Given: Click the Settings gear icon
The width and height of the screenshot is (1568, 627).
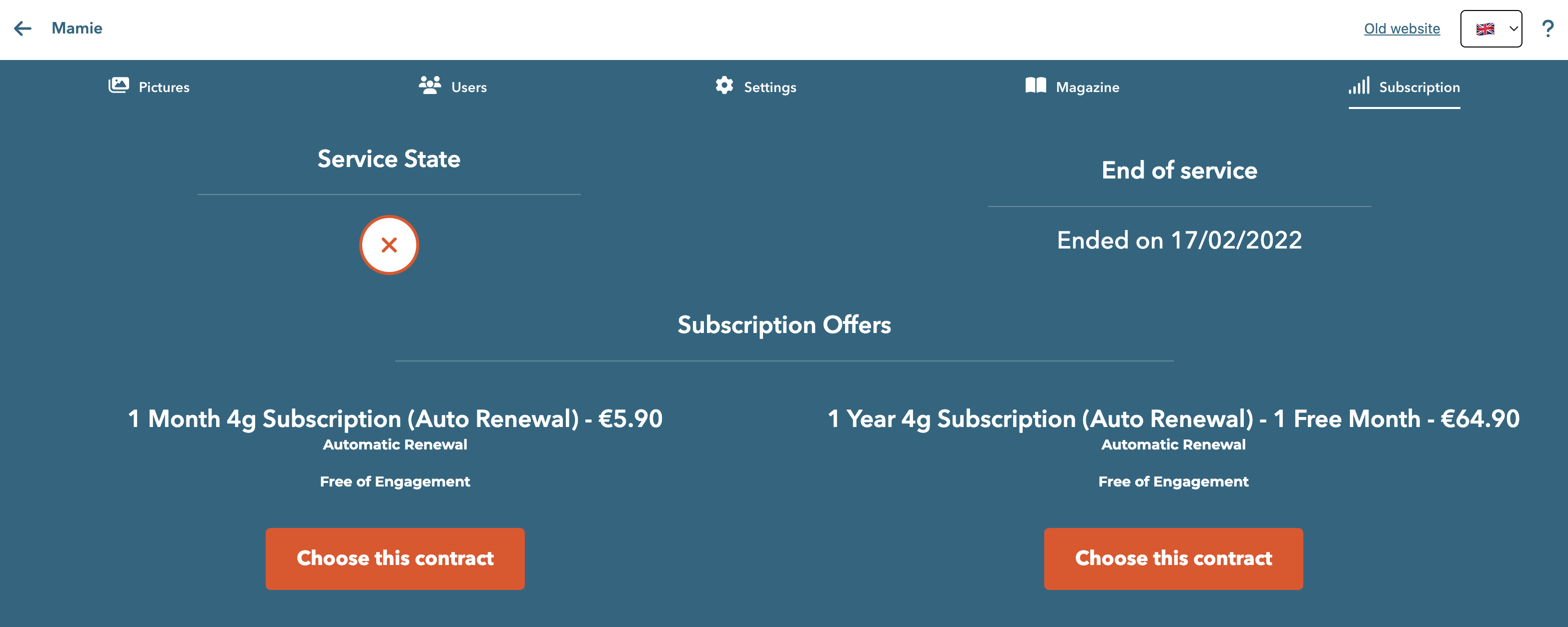Looking at the screenshot, I should 724,85.
